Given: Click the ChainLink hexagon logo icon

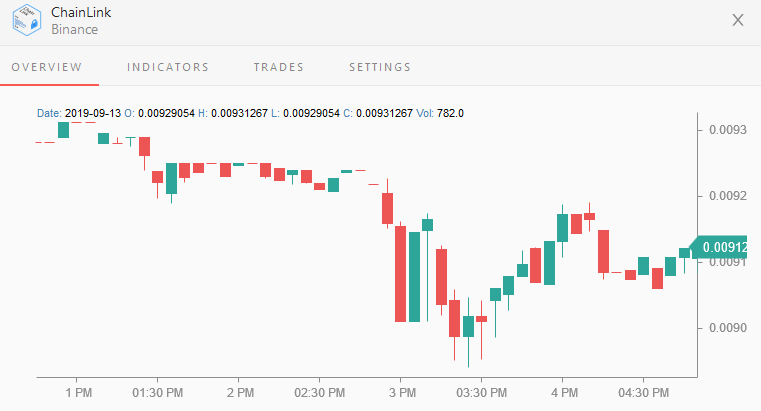Looking at the screenshot, I should pos(27,20).
